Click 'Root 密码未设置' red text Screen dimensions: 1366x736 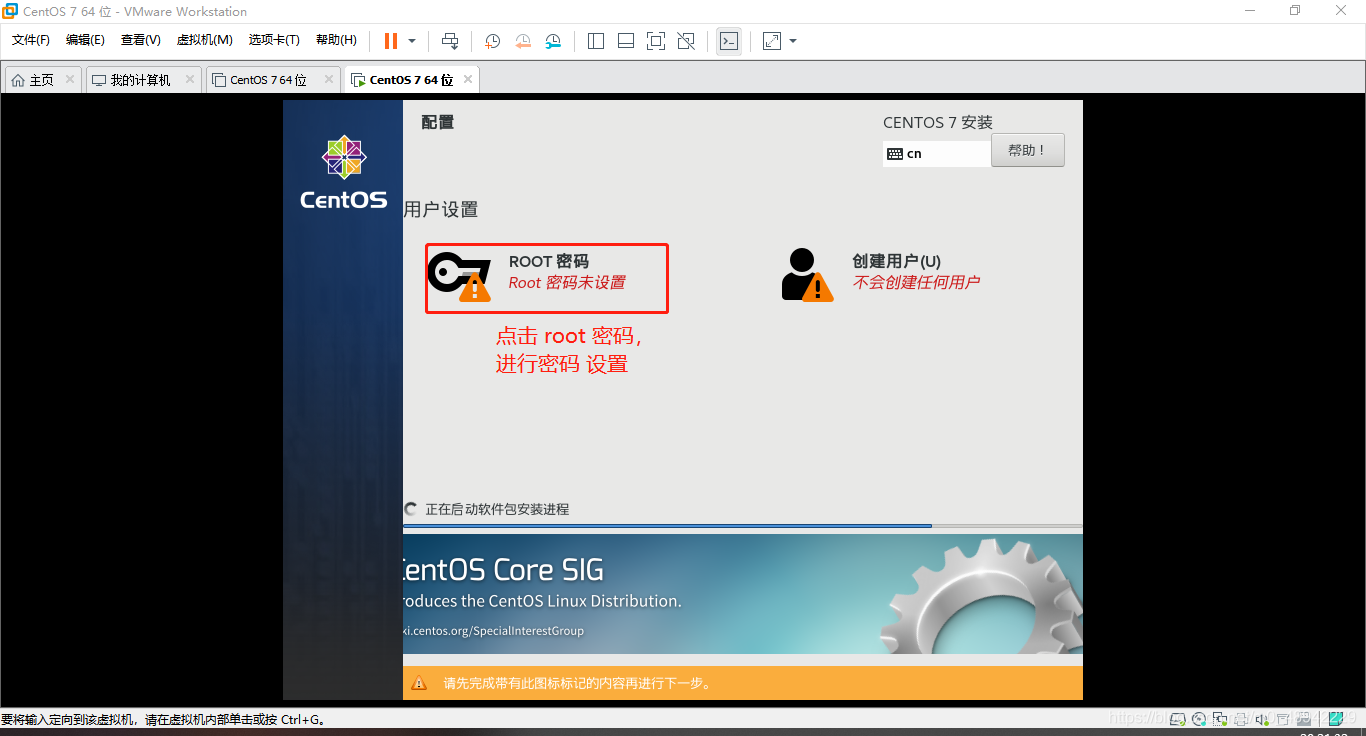(567, 282)
